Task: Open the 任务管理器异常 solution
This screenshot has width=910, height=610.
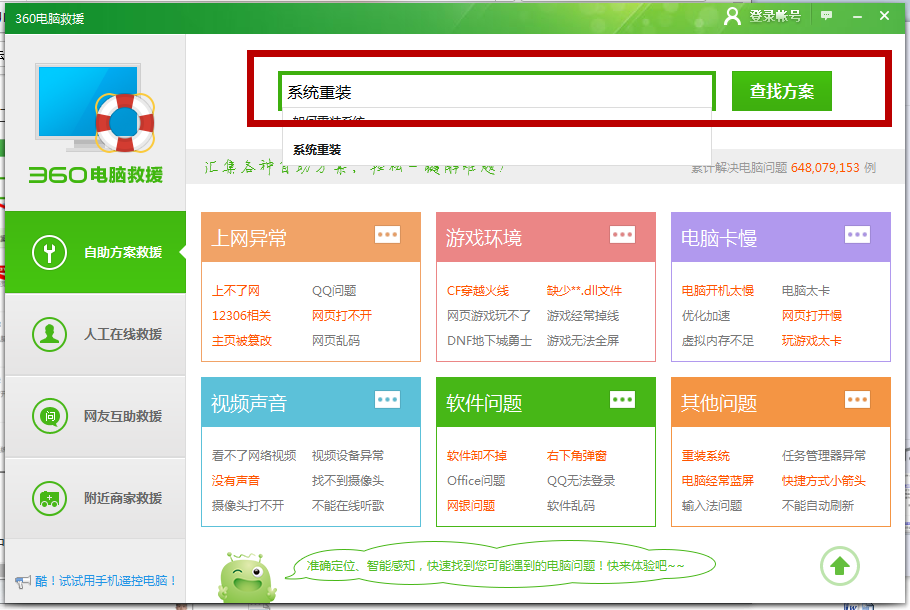Action: coord(824,456)
